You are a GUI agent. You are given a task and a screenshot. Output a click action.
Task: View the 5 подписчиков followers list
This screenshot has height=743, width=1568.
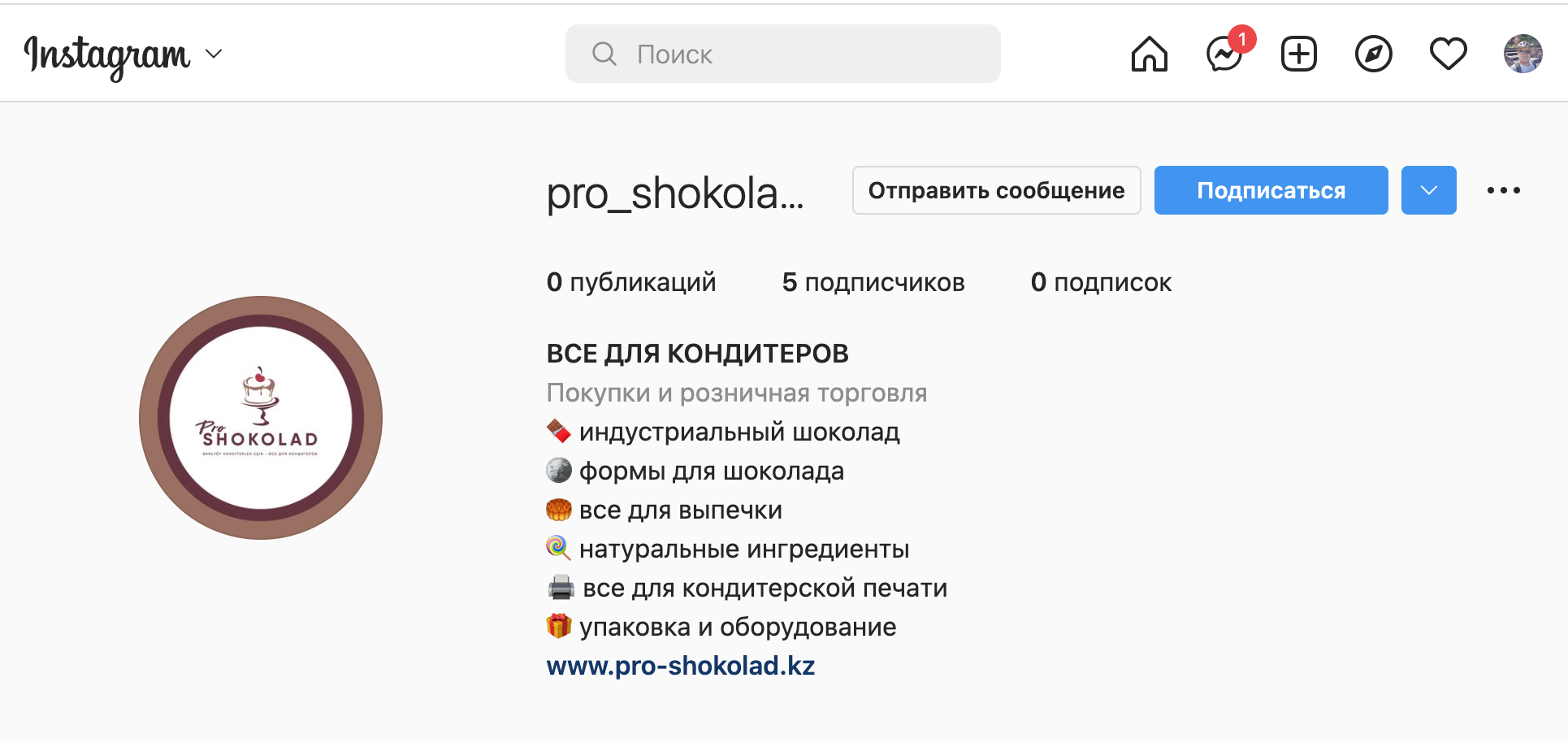(x=873, y=282)
